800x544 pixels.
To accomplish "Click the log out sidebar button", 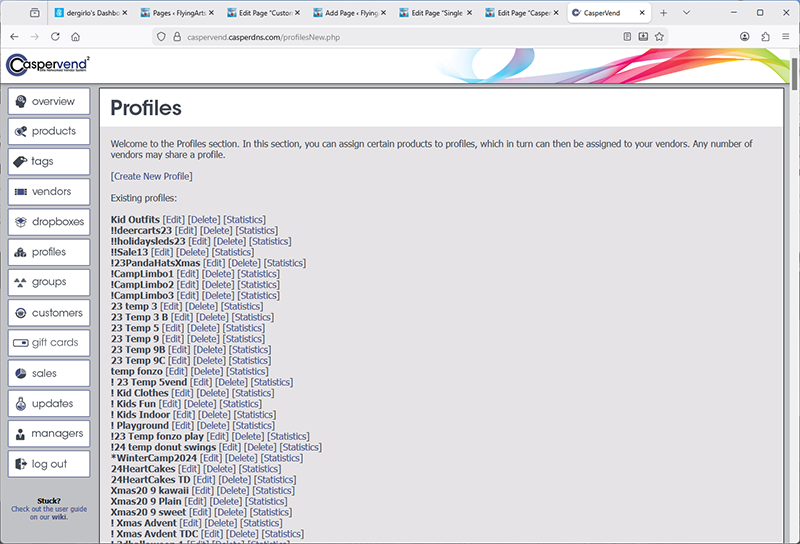I will coord(48,464).
